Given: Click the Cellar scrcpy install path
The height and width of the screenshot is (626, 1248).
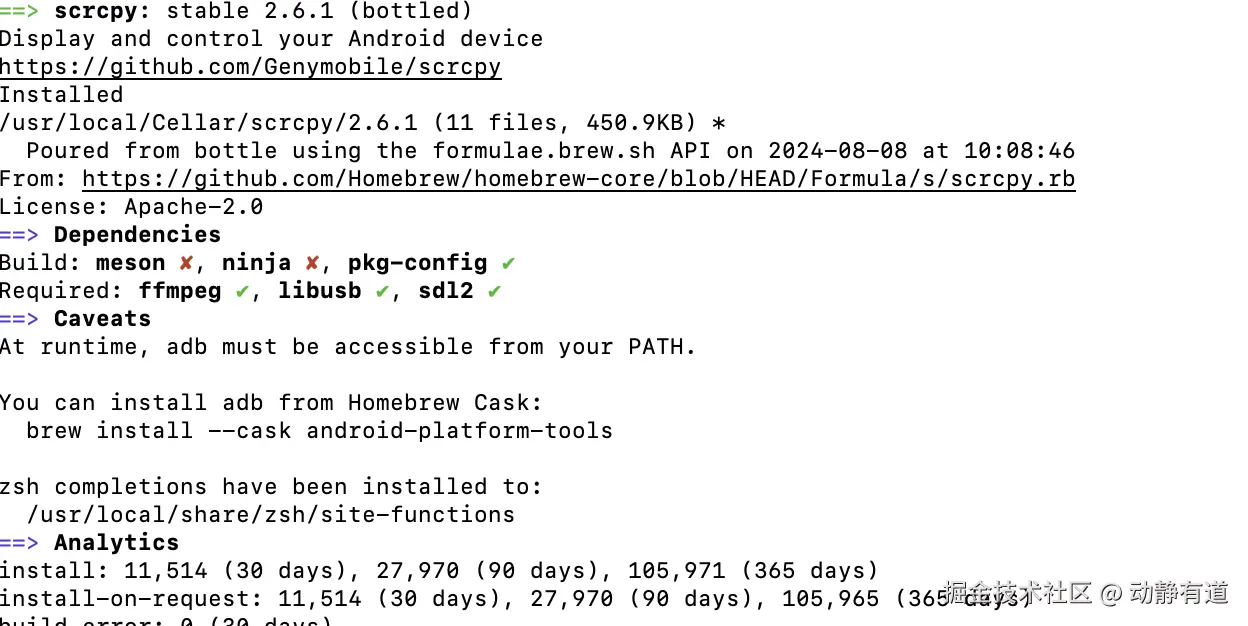Looking at the screenshot, I should click(x=208, y=123).
